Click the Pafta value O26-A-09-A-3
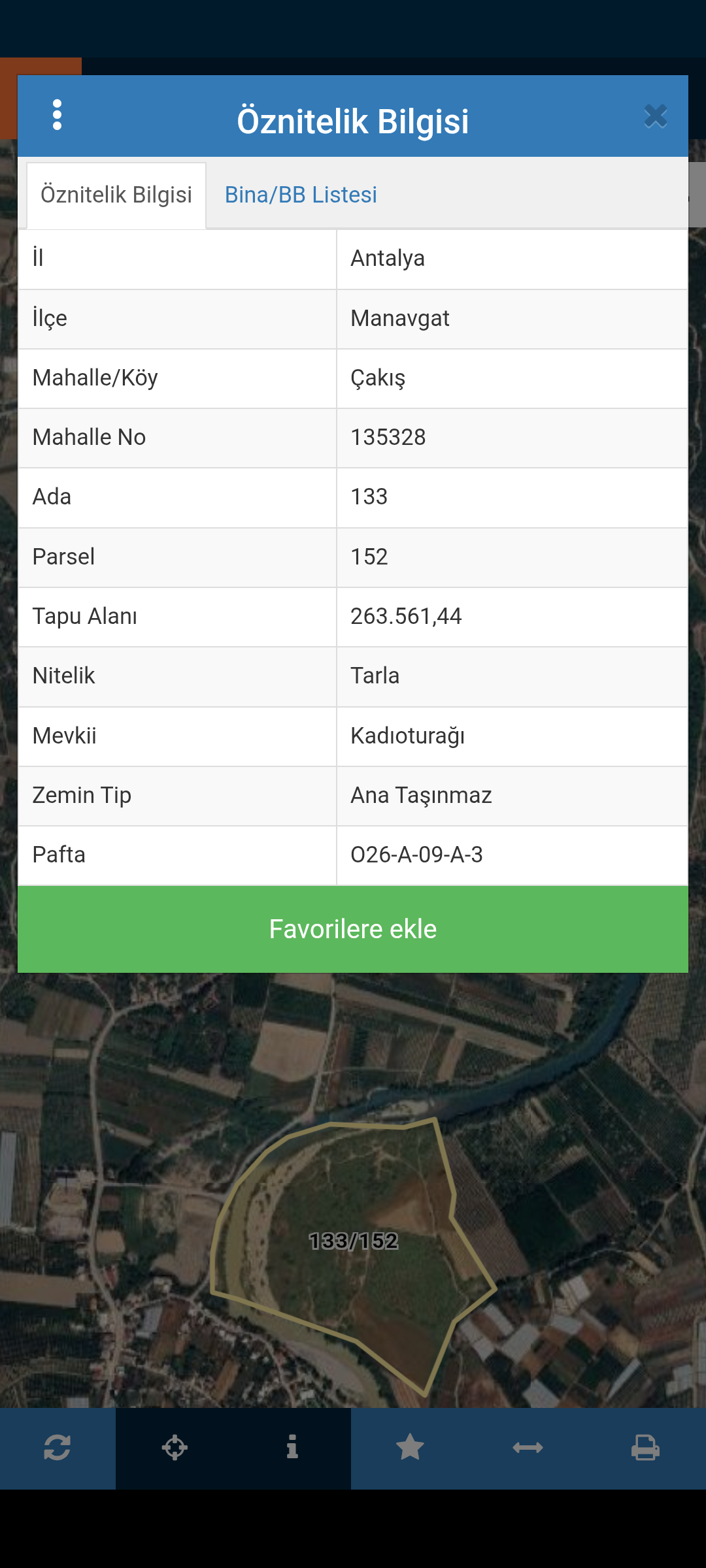This screenshot has height=1568, width=706. [x=416, y=855]
